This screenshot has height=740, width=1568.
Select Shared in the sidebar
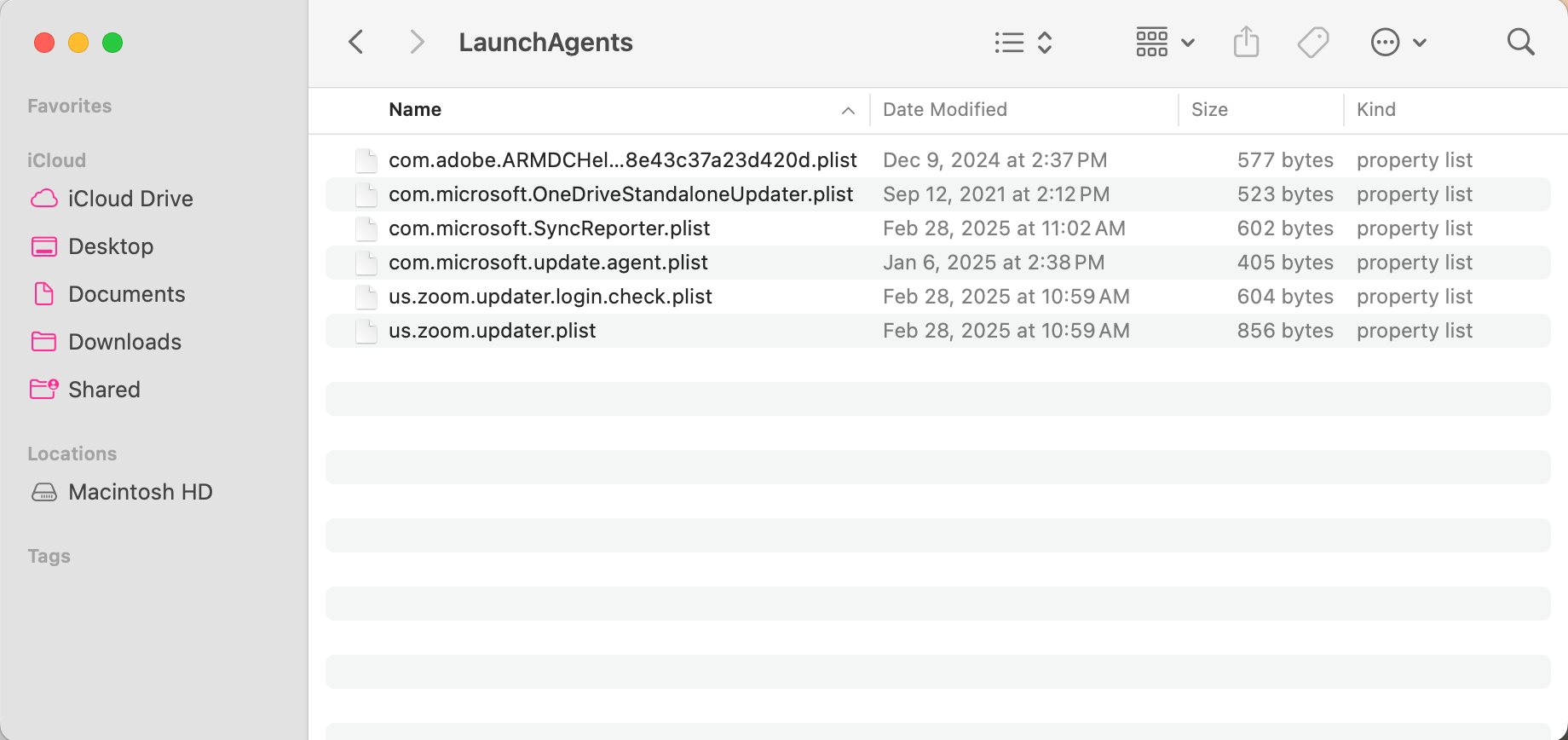pos(104,390)
